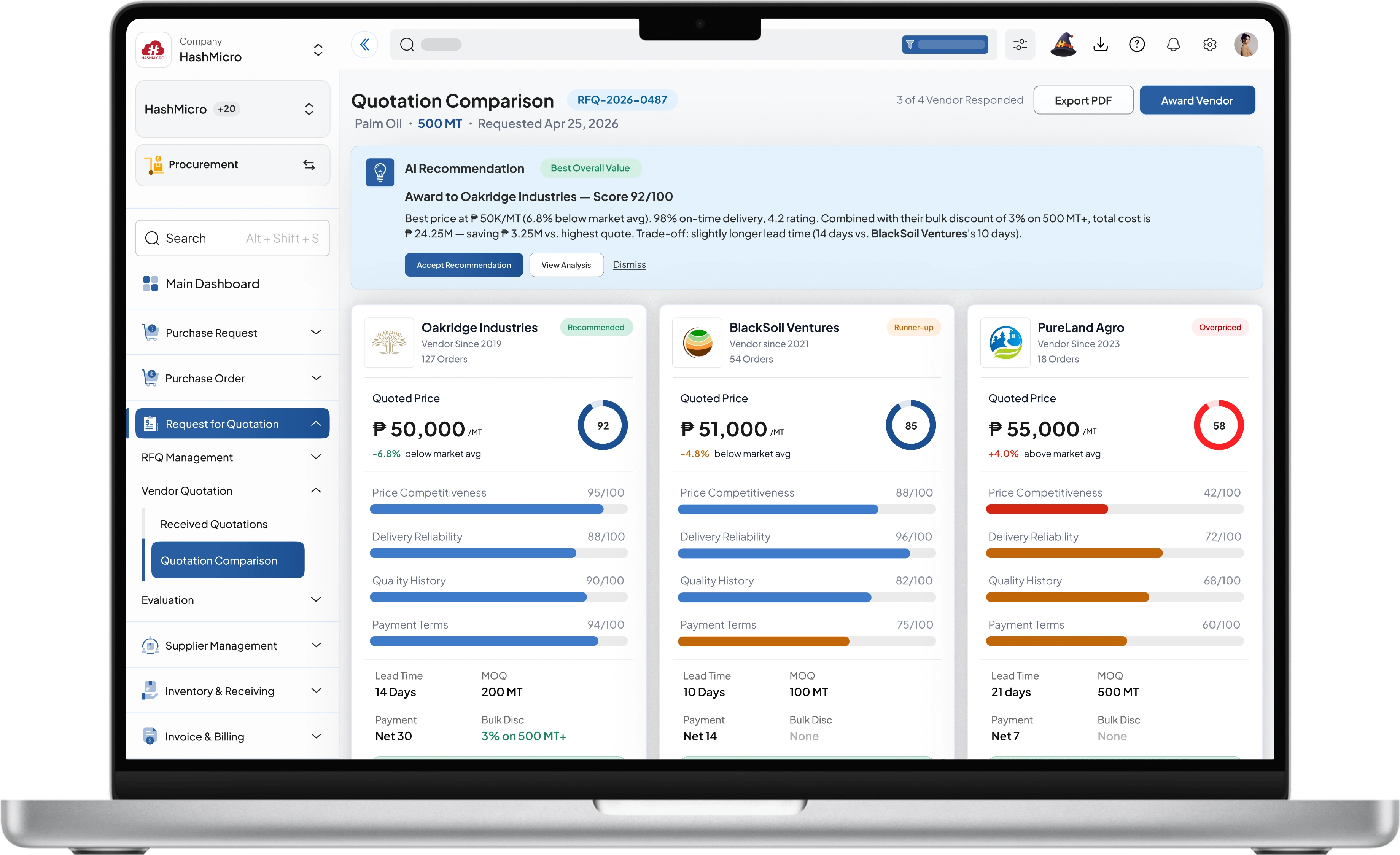1400x855 pixels.
Task: Expand the RFQ Management chevron
Action: pos(316,457)
